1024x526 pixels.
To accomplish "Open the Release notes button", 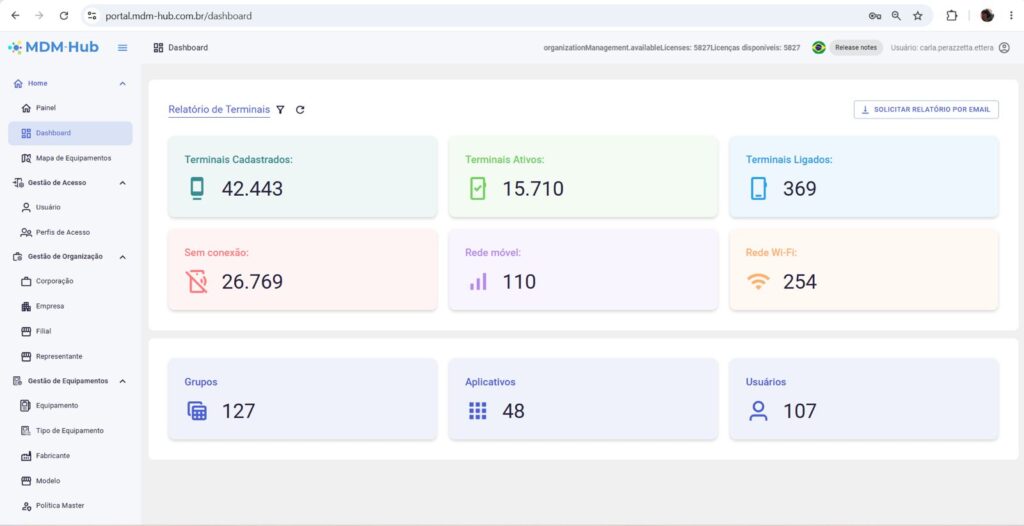I will pyautogui.click(x=856, y=48).
